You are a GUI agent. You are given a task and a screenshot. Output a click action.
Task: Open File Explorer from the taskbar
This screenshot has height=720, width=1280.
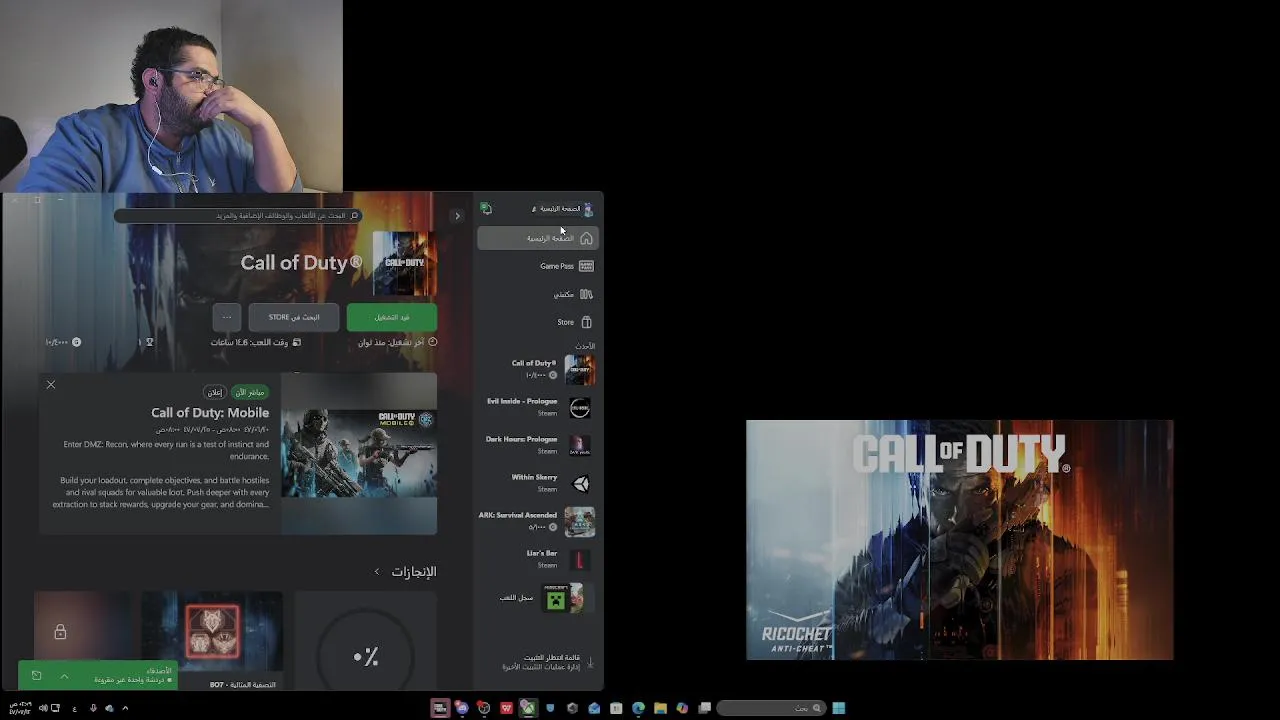point(660,708)
